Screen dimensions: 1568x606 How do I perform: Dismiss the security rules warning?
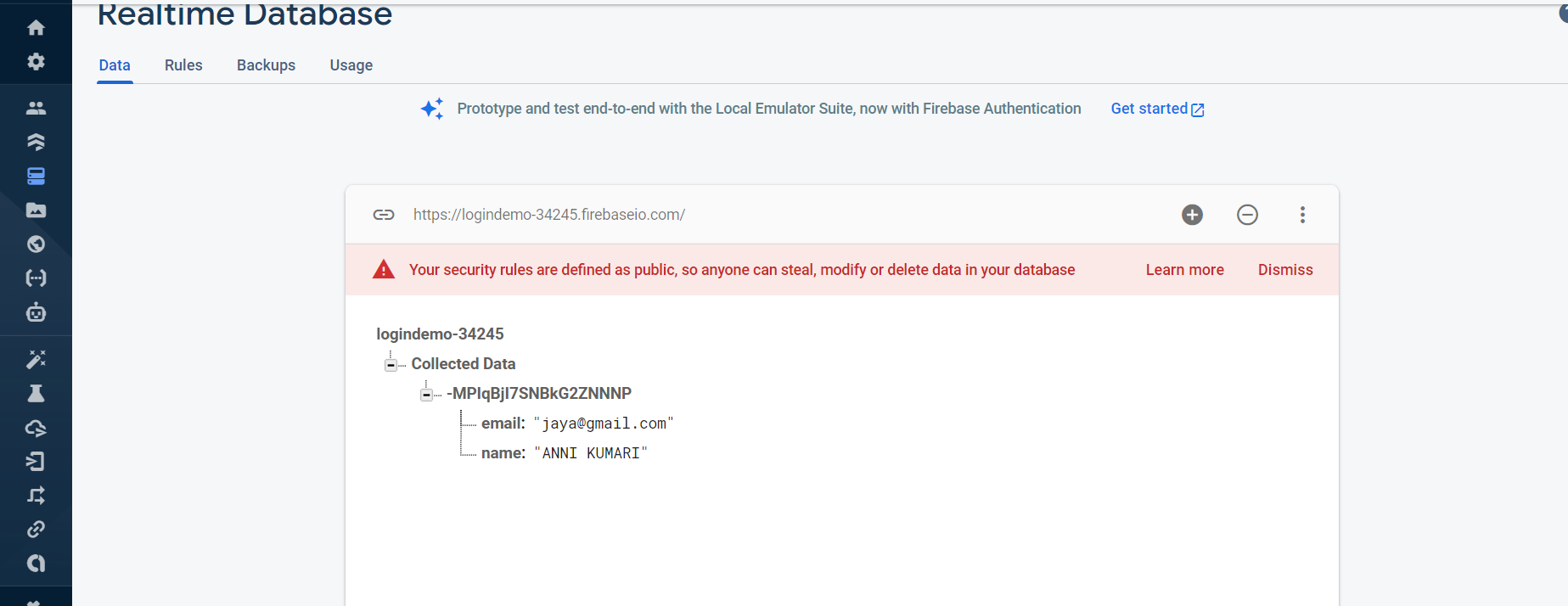click(1284, 270)
